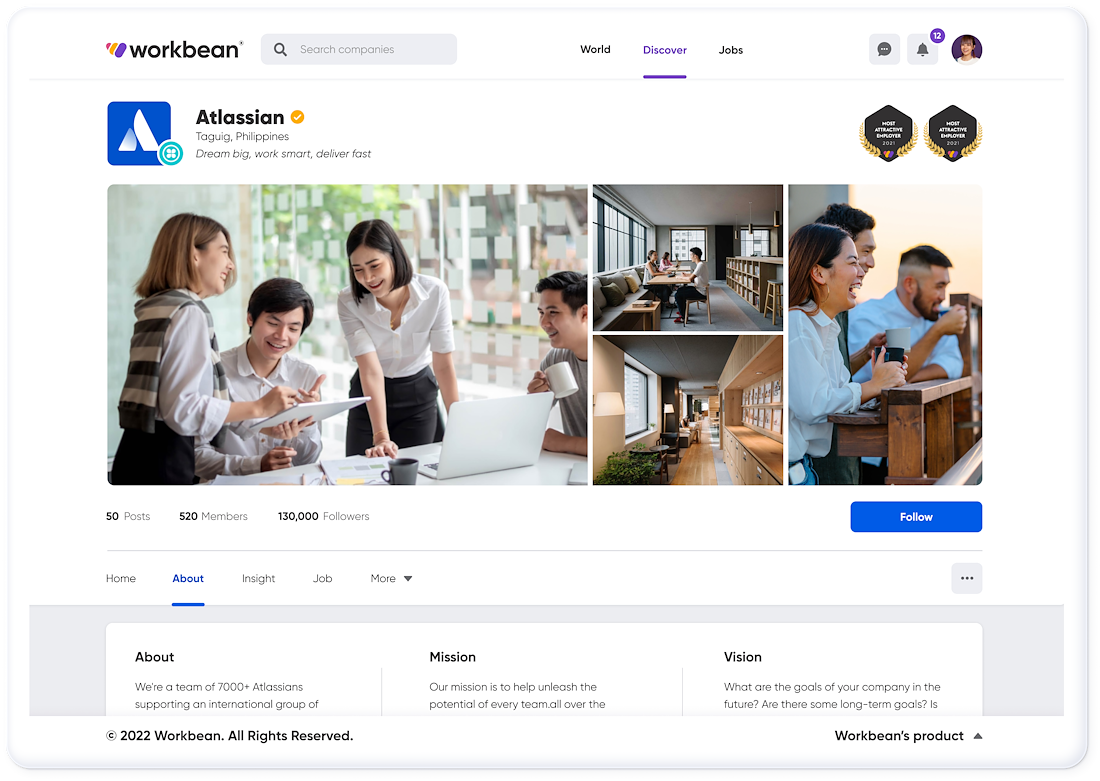Image resolution: width=1100 pixels, height=781 pixels.
Task: Click the 2022 Workbean copyright text
Action: pos(229,735)
